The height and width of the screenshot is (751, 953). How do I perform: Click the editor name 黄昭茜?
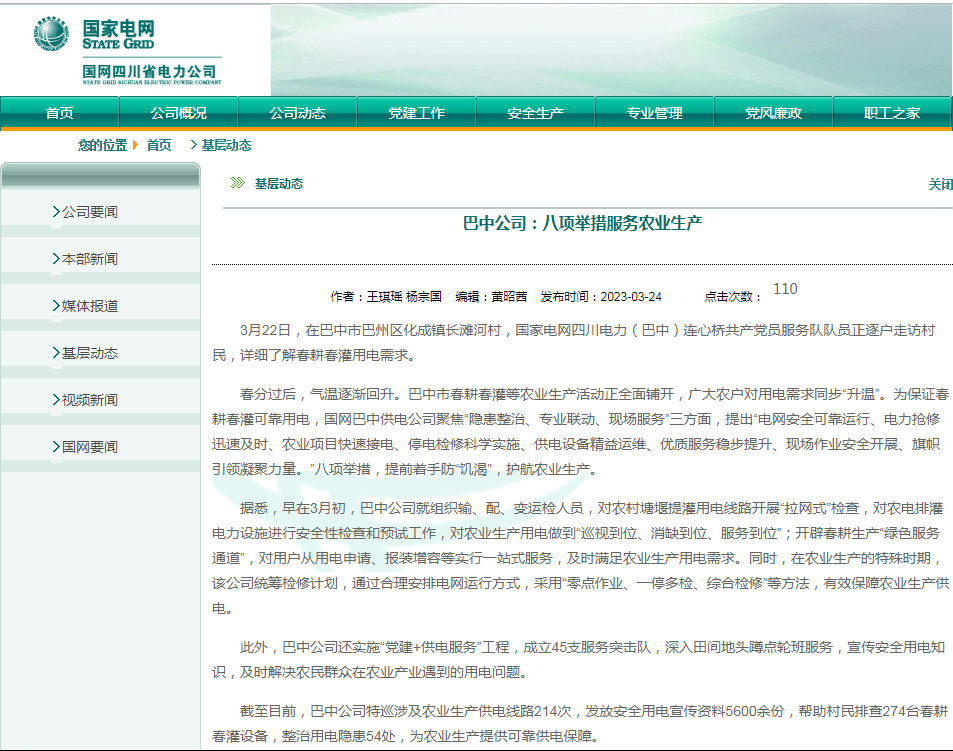tap(509, 297)
